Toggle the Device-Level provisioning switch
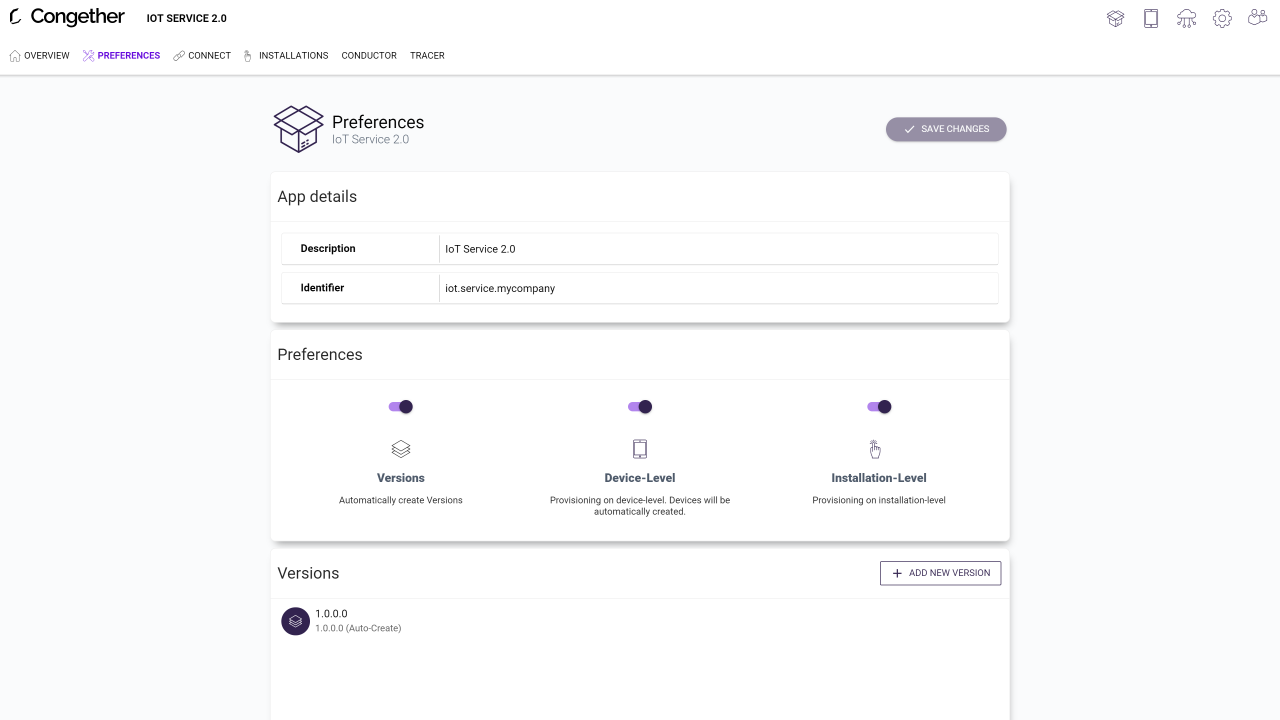Screen dimensions: 1280x720 coord(640,407)
